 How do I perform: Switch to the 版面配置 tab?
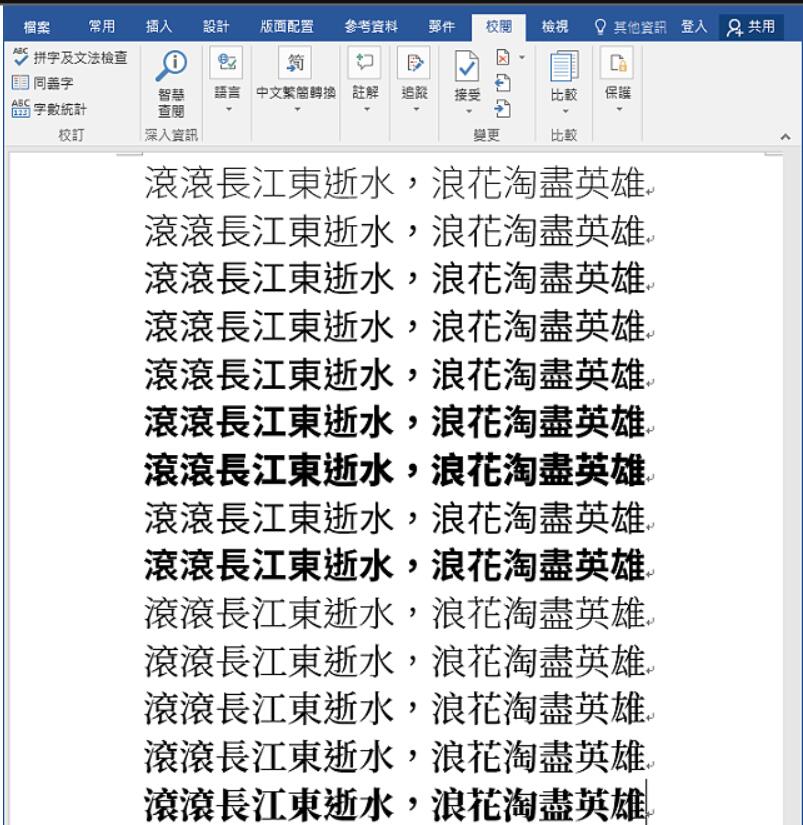(287, 26)
